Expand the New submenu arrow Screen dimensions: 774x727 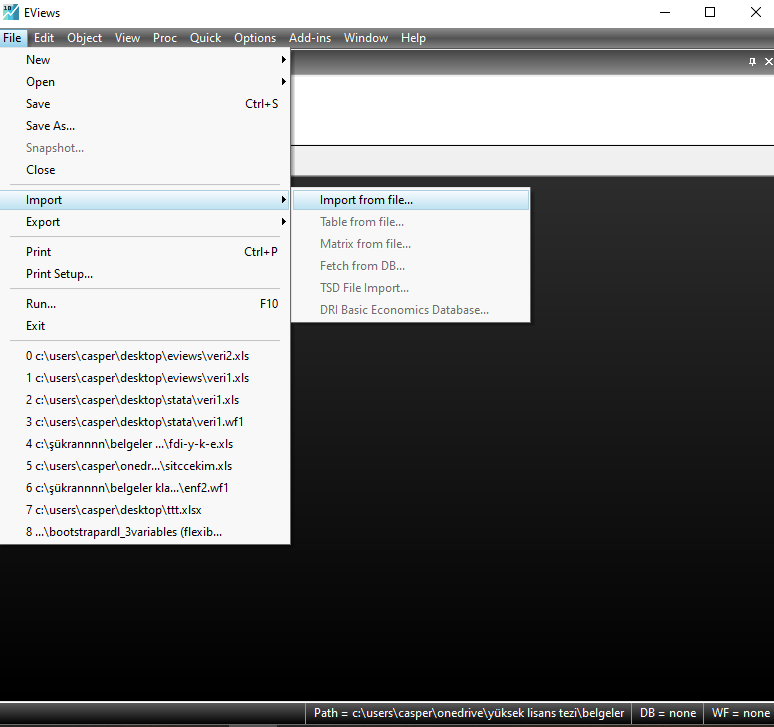point(283,60)
